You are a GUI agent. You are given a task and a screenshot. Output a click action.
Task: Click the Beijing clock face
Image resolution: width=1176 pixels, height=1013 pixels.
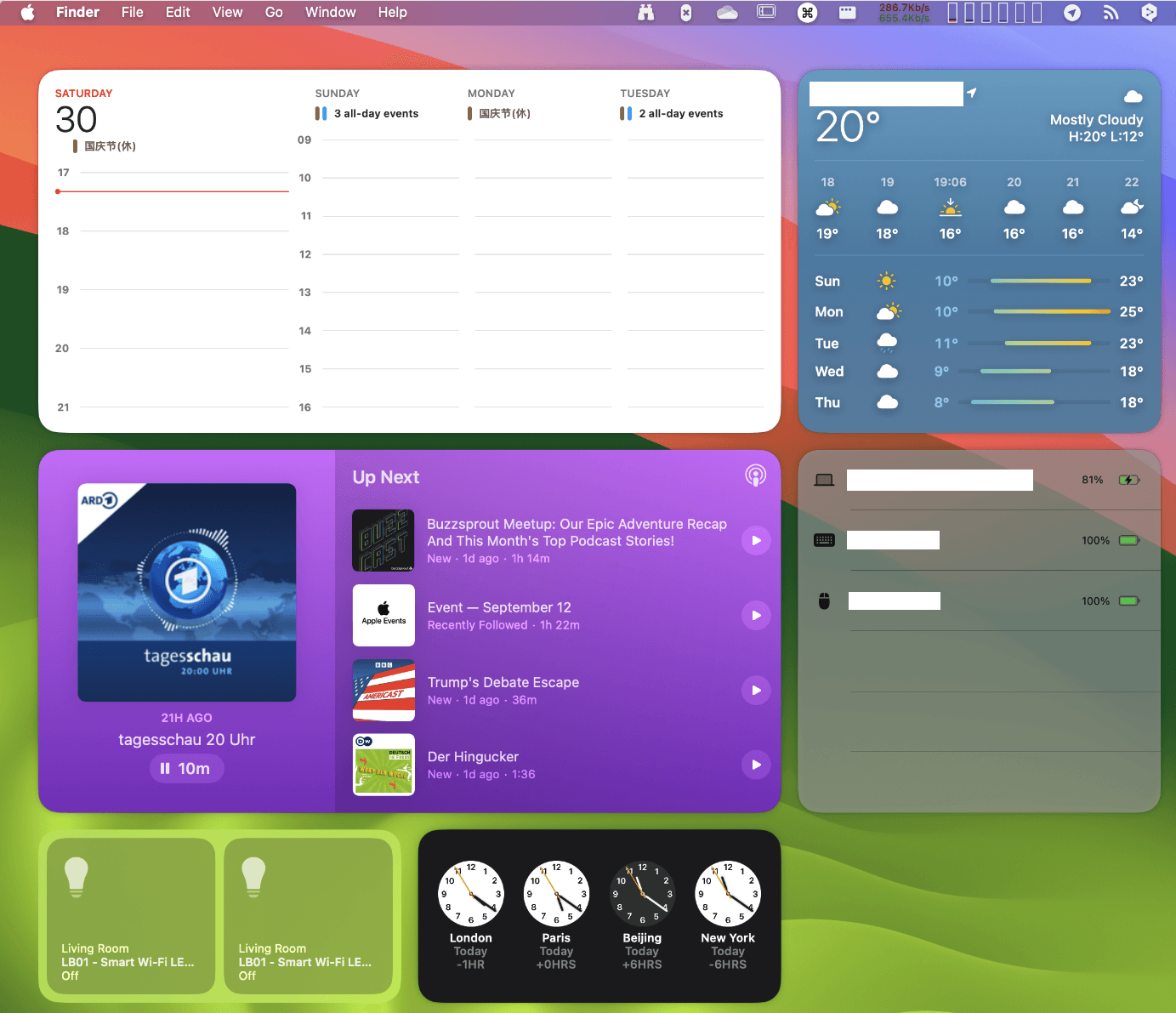[x=642, y=893]
